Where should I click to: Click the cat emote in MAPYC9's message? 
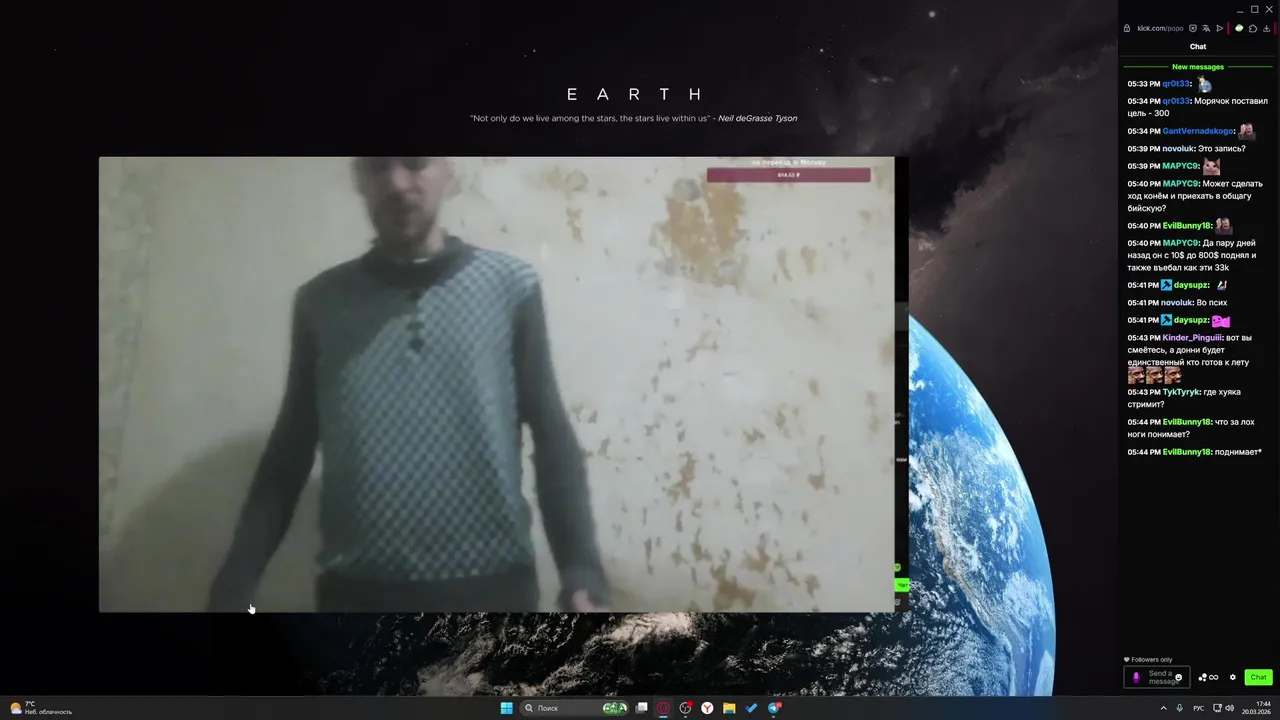pos(1211,166)
